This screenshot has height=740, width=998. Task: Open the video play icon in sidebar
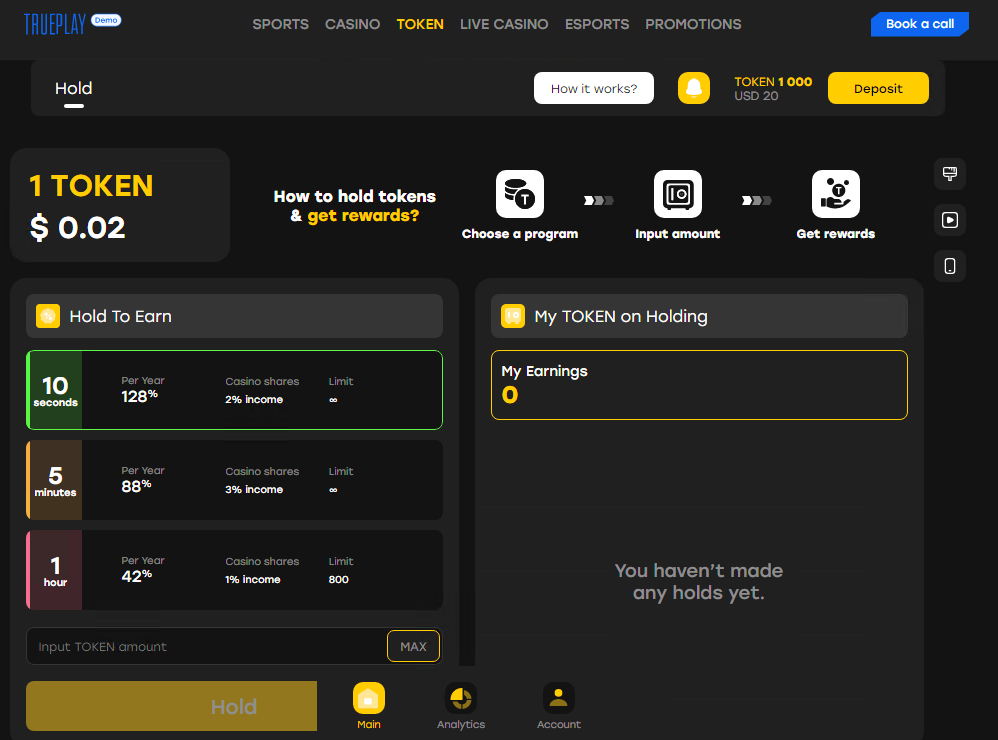(x=950, y=220)
